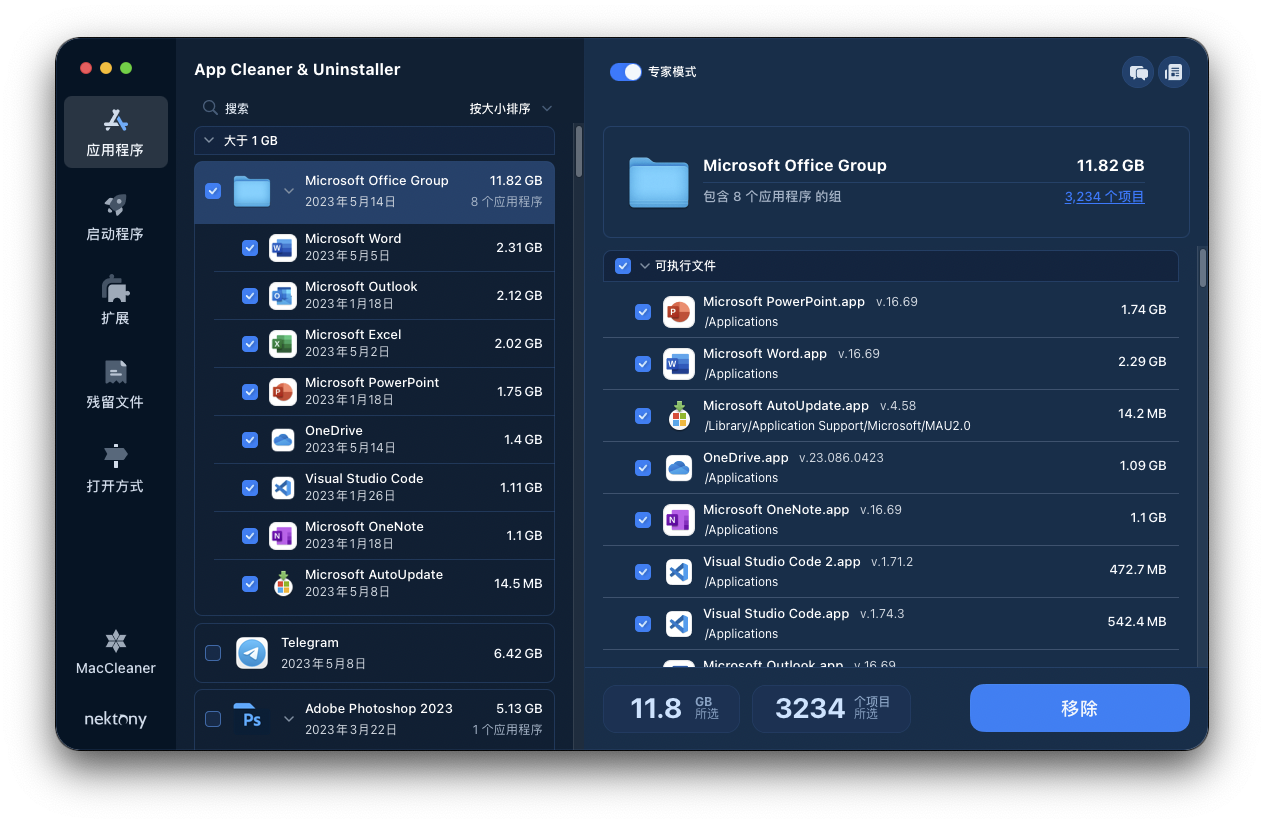Open the 扩展 sidebar tab

(116, 300)
